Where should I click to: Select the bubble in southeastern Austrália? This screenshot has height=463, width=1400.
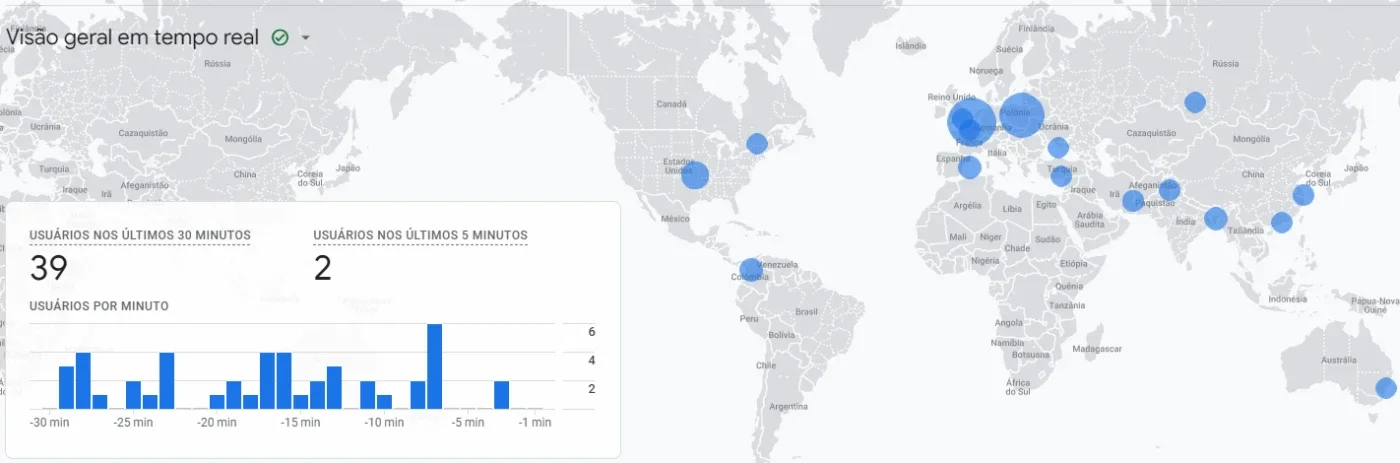click(x=1385, y=388)
